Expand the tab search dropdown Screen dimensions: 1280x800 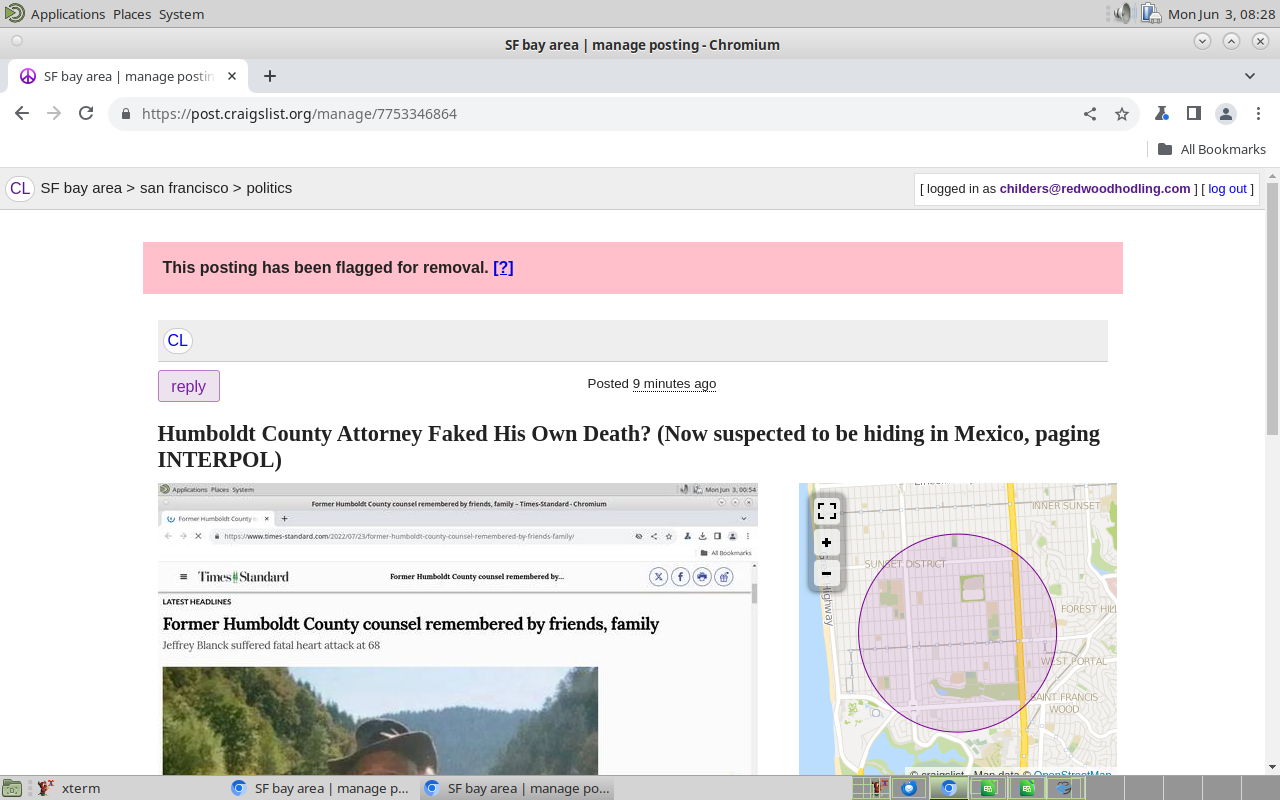(1250, 76)
